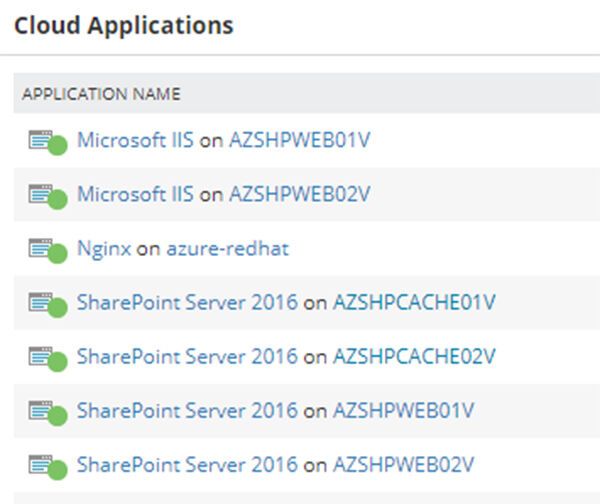This screenshot has width=600, height=504.
Task: Open SharePoint Server 2016 link for AZSHPCACHE01V
Action: pyautogui.click(x=187, y=302)
